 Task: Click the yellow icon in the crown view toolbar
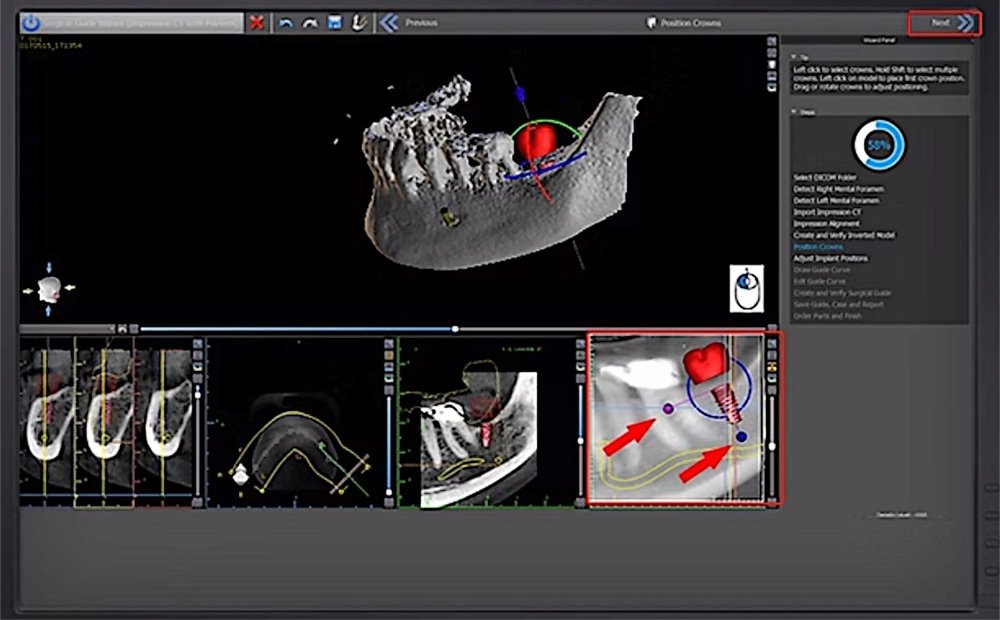click(x=772, y=367)
